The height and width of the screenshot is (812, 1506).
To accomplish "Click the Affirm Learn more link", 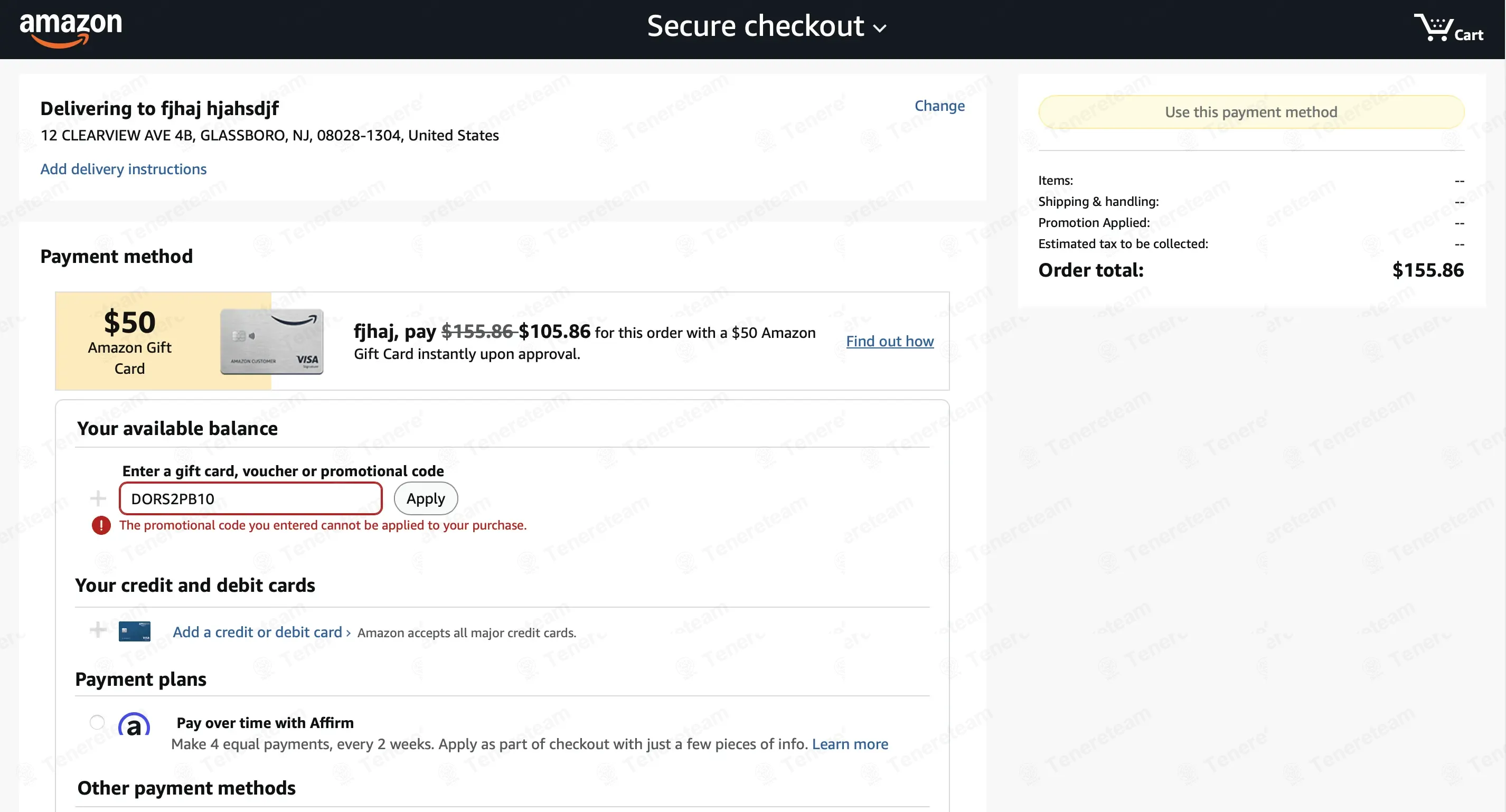I will tap(850, 744).
